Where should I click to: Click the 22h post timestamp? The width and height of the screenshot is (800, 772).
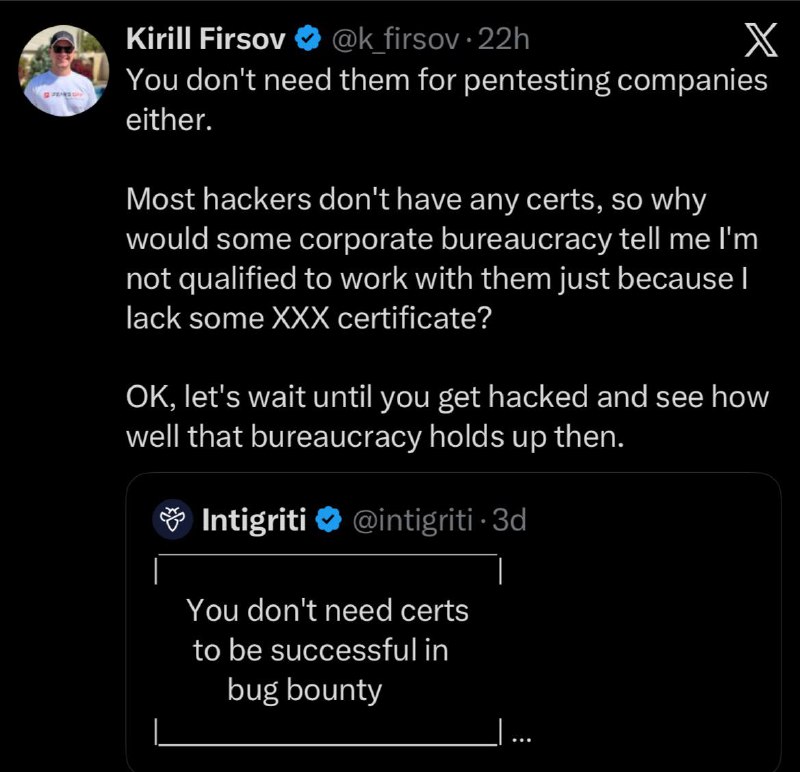[504, 39]
